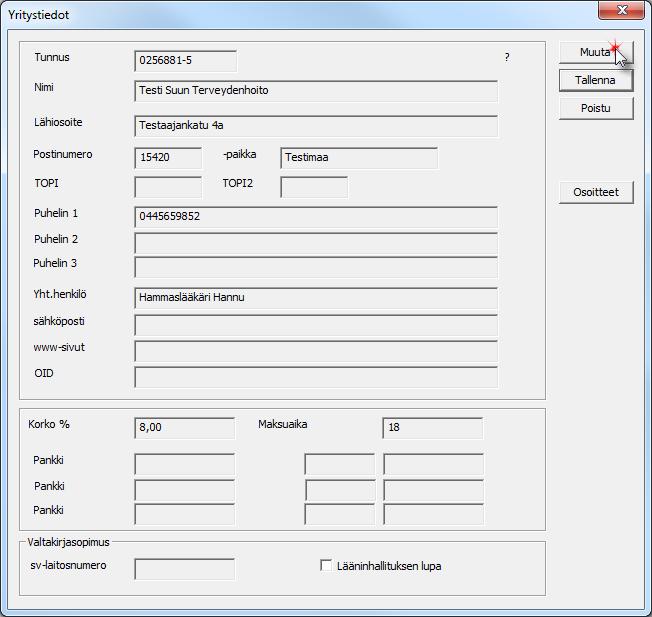Click the sähköposti email field
Image resolution: width=652 pixels, height=617 pixels.
click(316, 325)
